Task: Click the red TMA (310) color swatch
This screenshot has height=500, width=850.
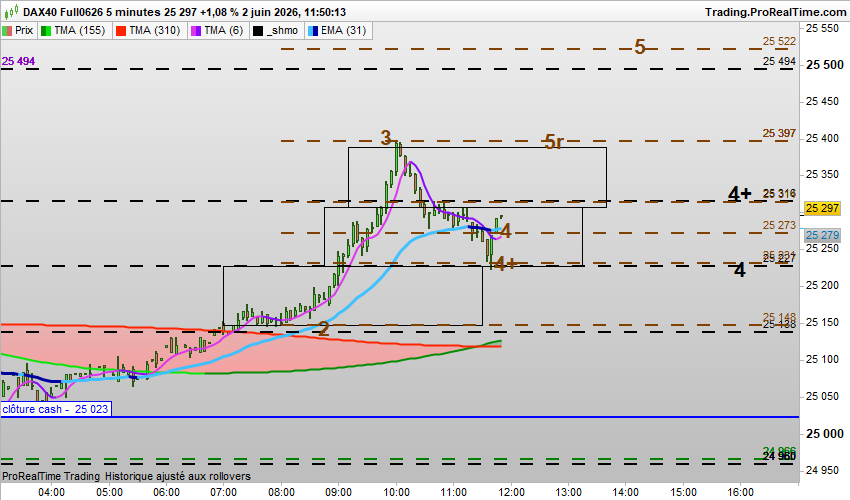Action: coord(121,31)
